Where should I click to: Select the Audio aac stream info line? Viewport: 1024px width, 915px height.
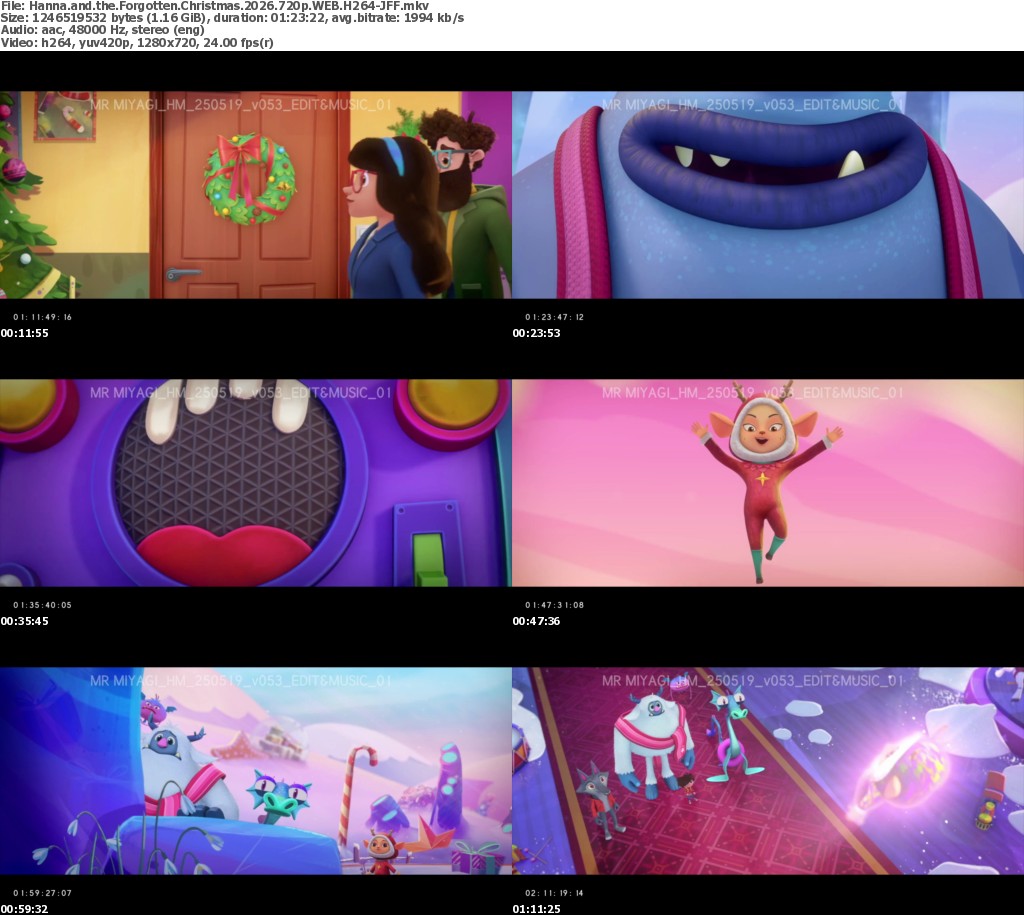coord(102,31)
